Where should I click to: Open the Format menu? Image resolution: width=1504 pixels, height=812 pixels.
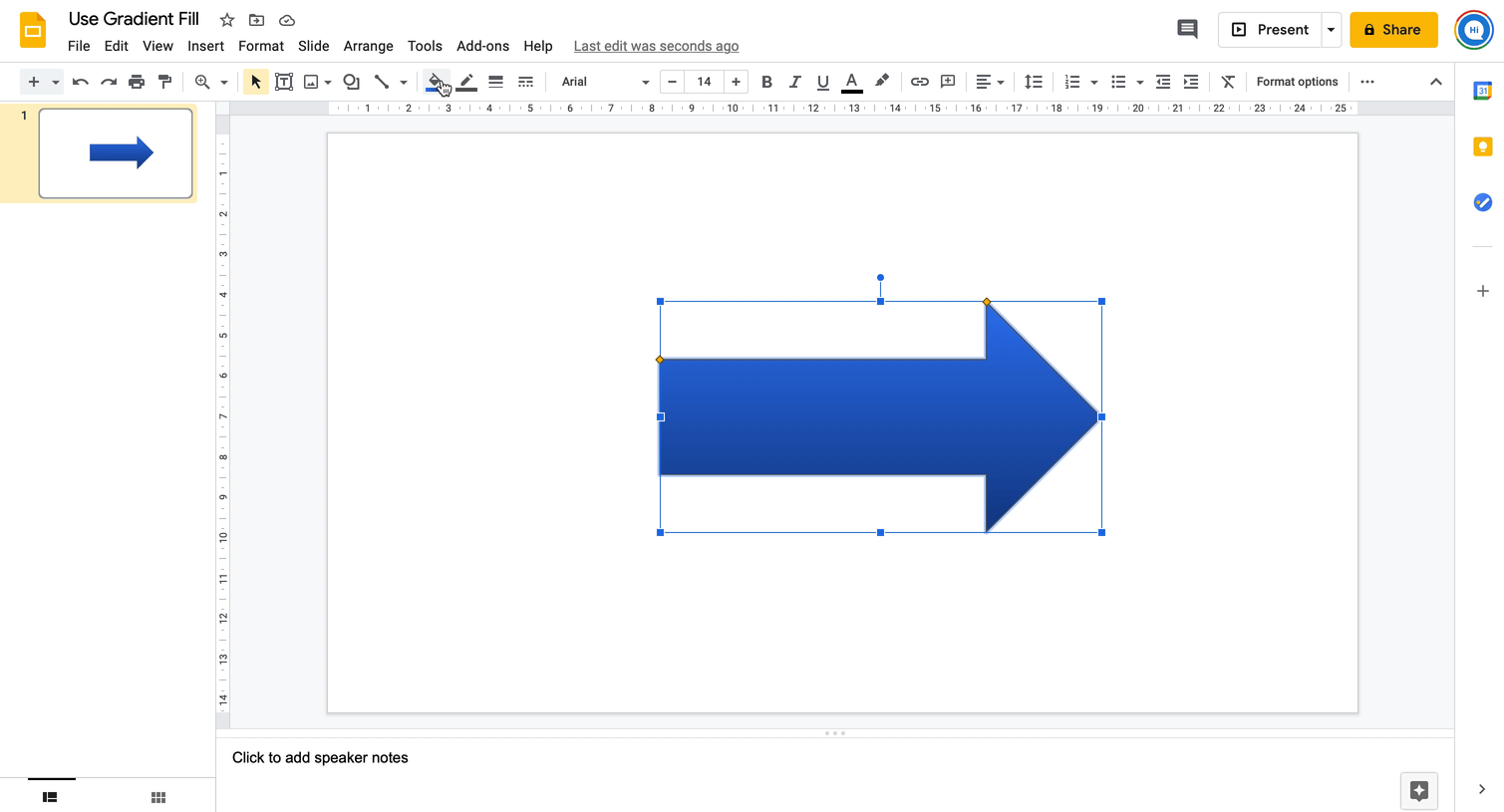261,46
